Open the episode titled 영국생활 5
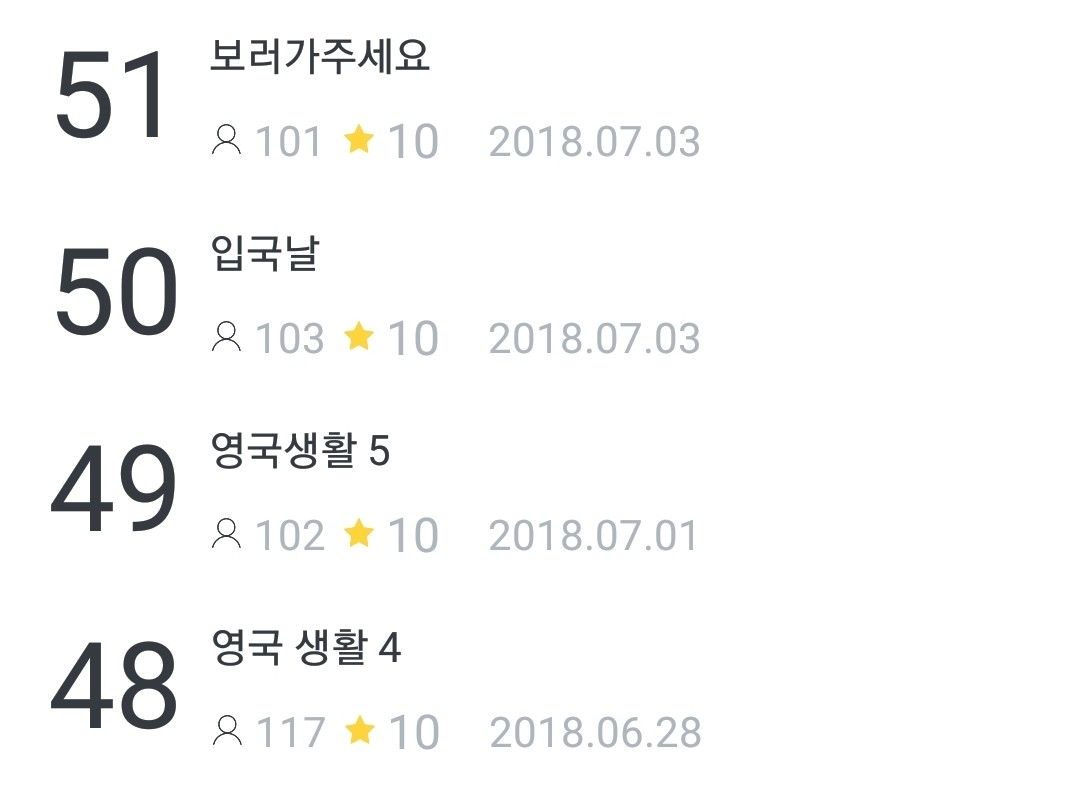 [x=300, y=451]
